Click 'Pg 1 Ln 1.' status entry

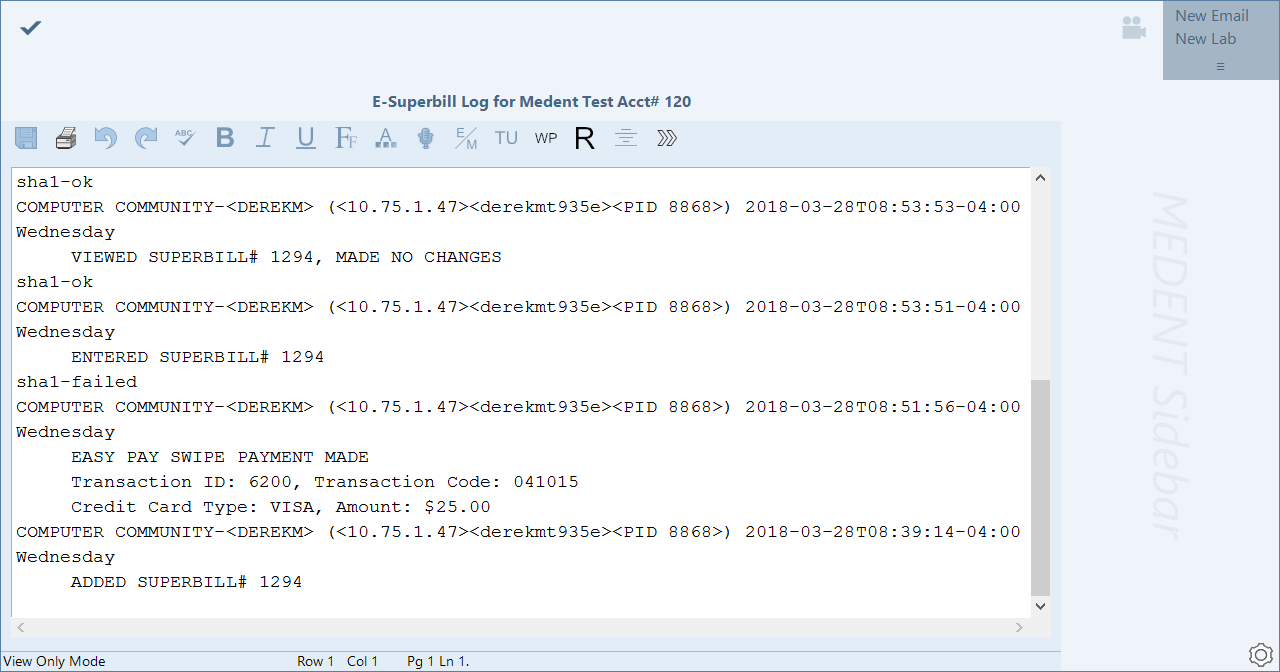tap(438, 661)
